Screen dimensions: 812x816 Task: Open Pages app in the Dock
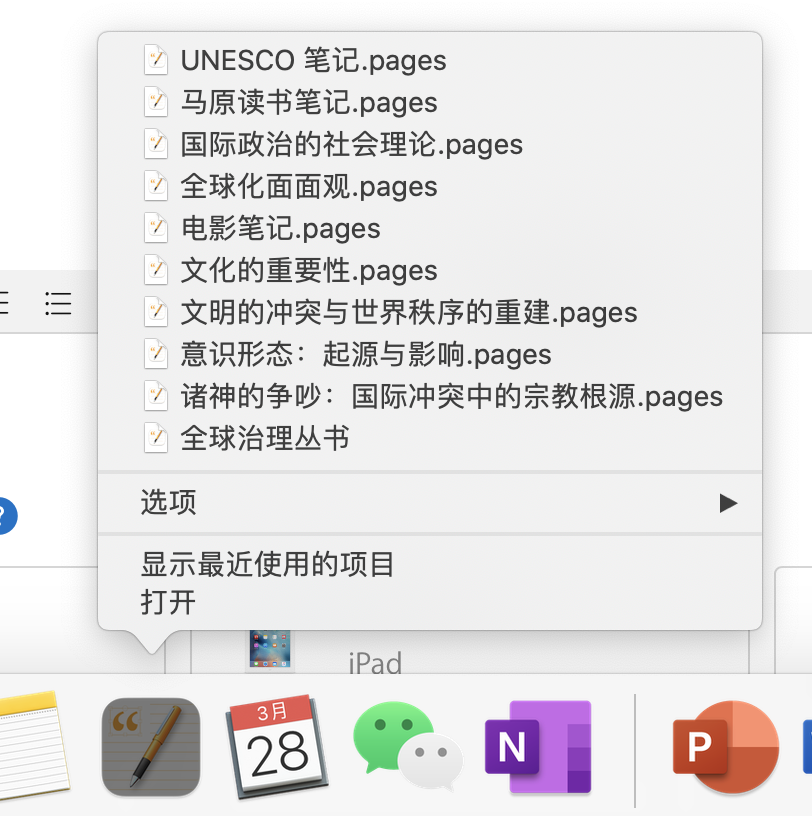pyautogui.click(x=151, y=747)
